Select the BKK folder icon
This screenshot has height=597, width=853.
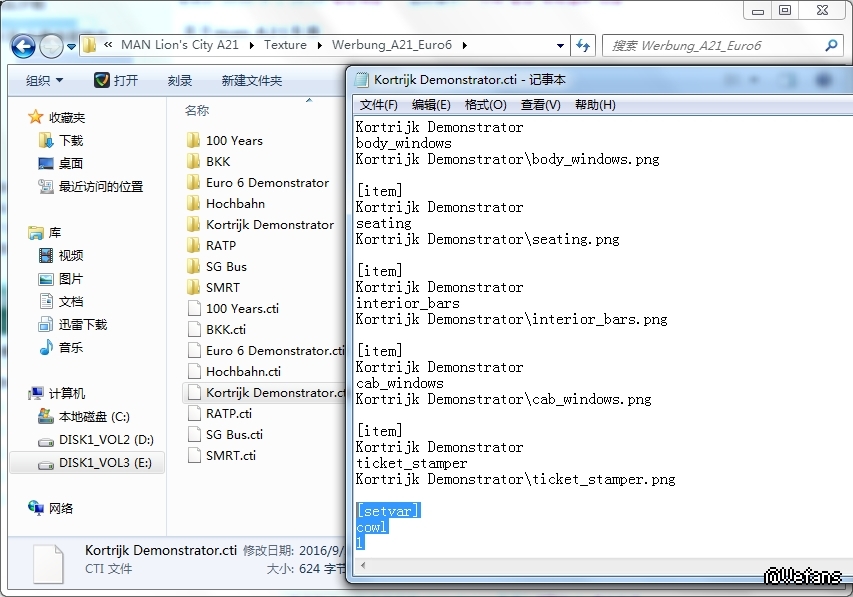point(193,162)
